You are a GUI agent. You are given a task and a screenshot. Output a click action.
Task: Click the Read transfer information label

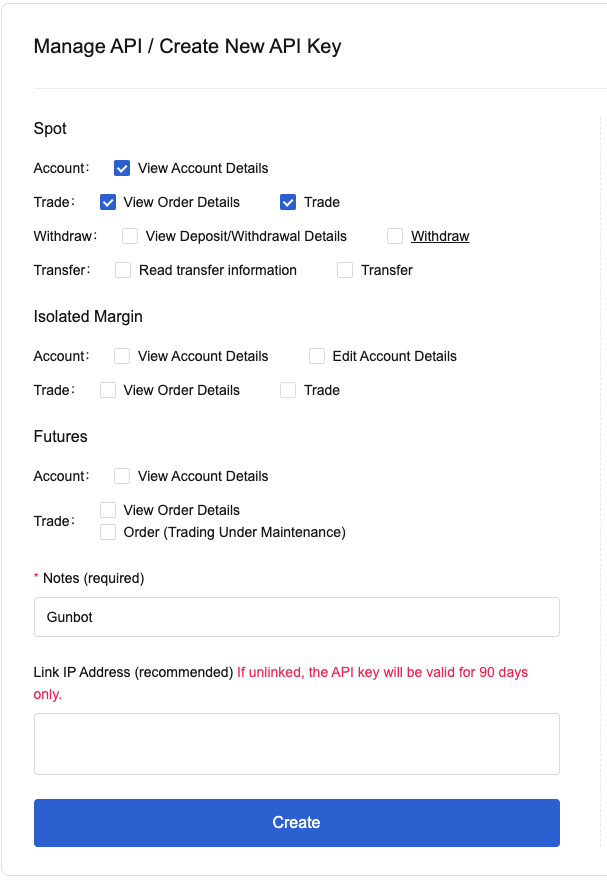[x=218, y=270]
